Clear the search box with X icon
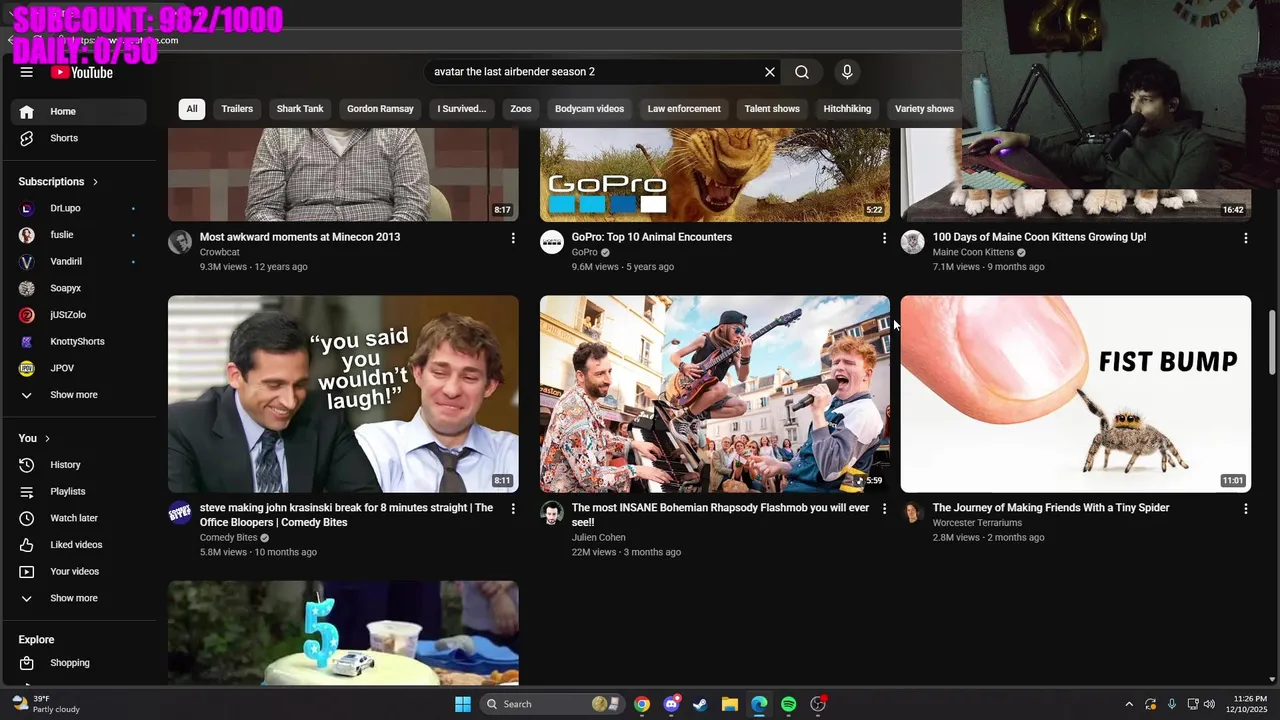This screenshot has width=1280, height=720. tap(770, 72)
